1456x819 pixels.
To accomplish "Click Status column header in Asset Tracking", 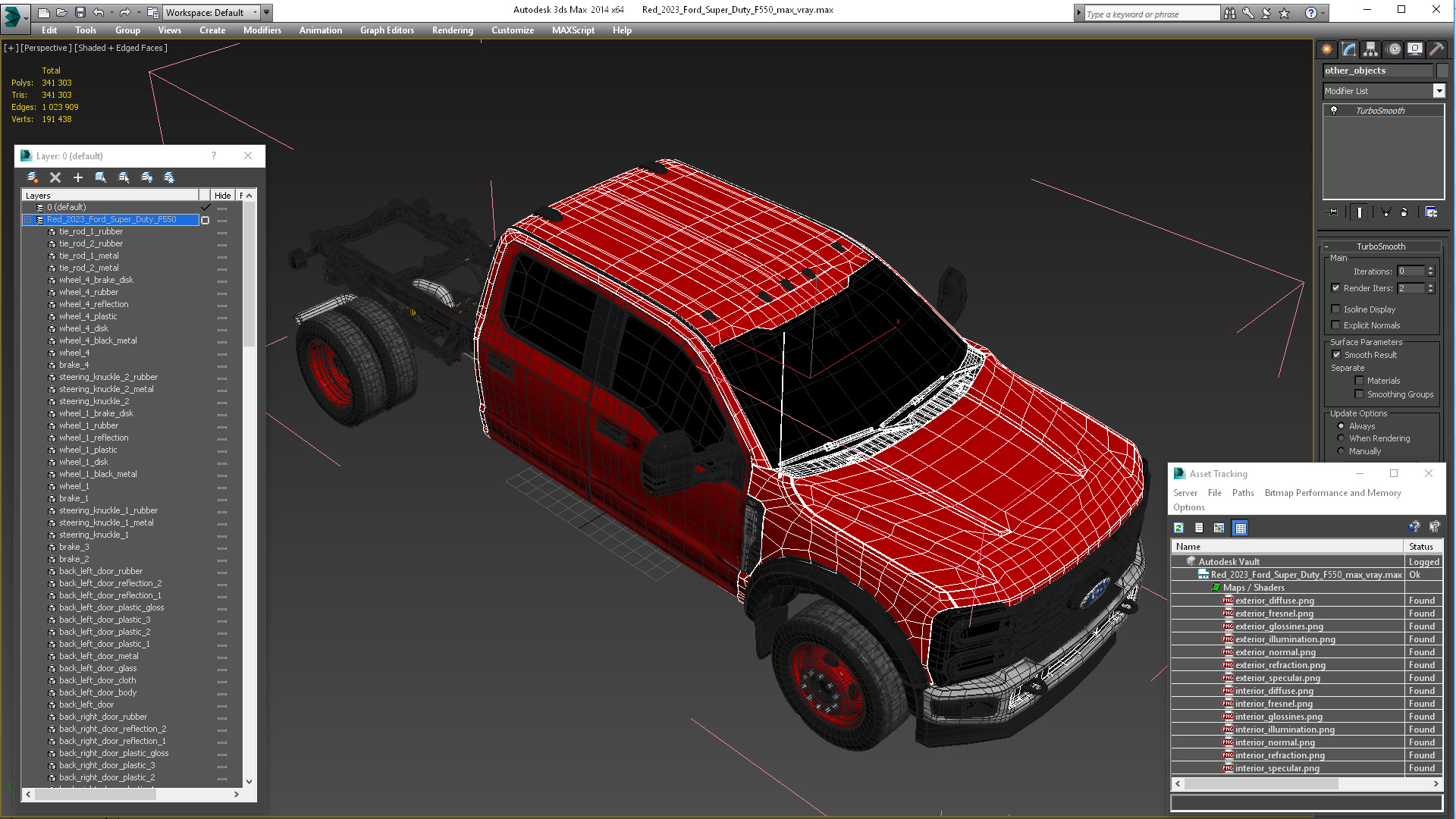I will (1422, 547).
